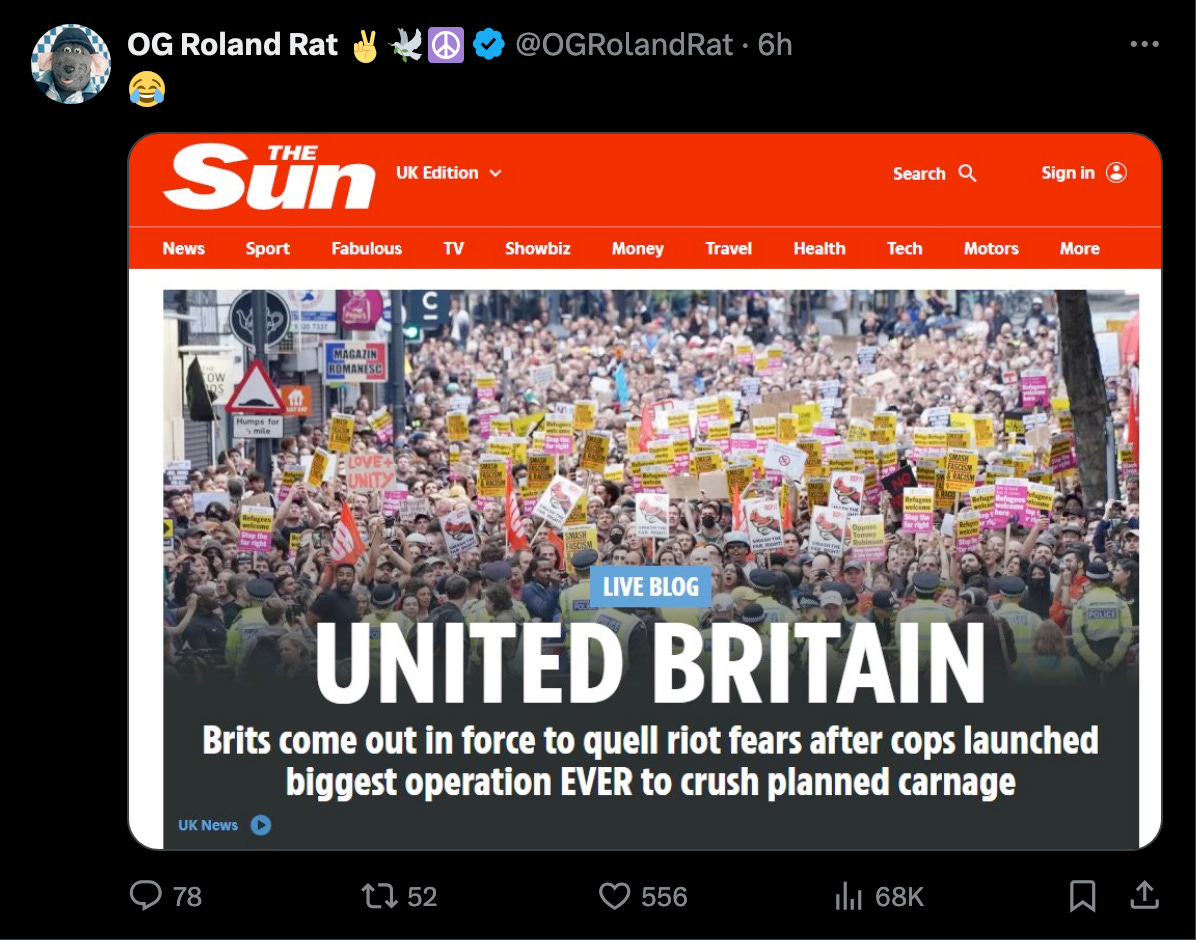Click the blue verified badge

[x=488, y=44]
